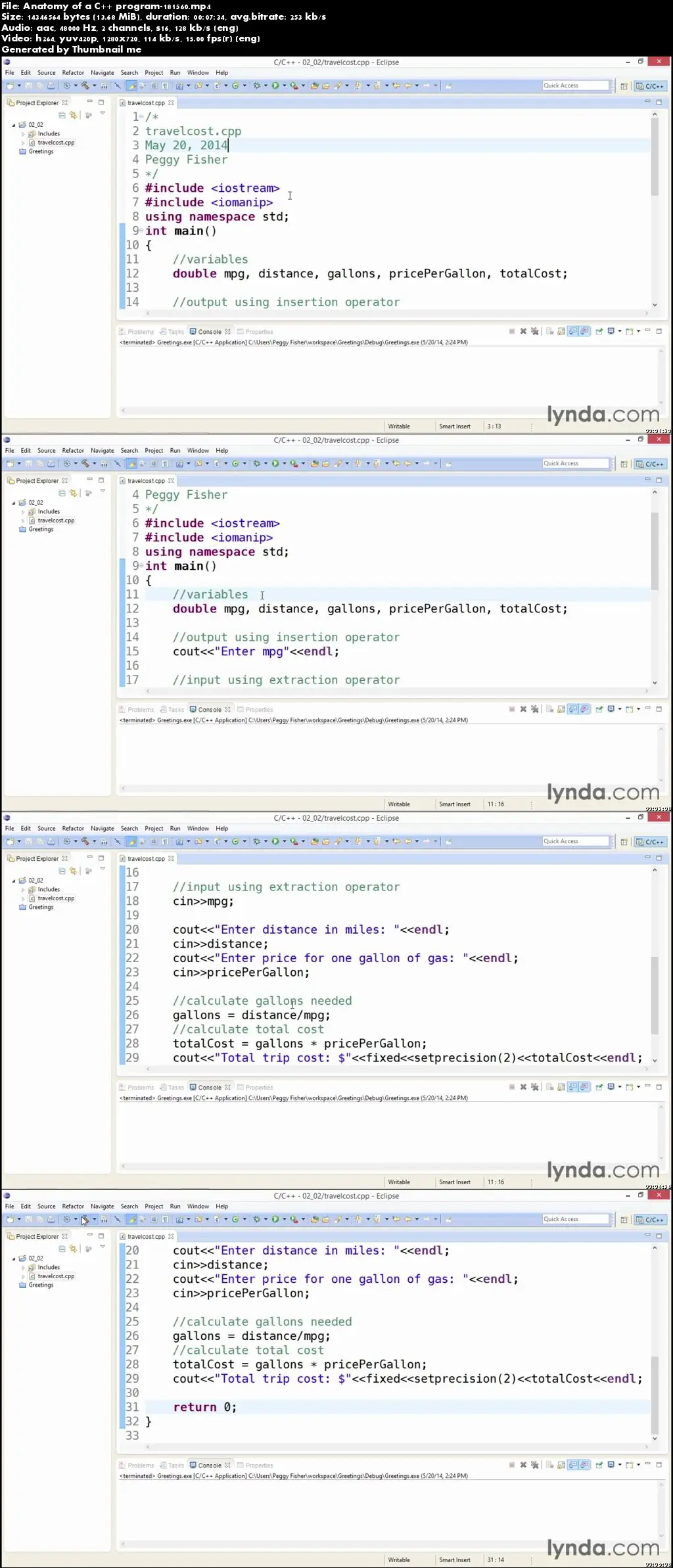The height and width of the screenshot is (1568, 673).
Task: Click Open Perspective icon in the 3:13 frame
Action: (624, 86)
